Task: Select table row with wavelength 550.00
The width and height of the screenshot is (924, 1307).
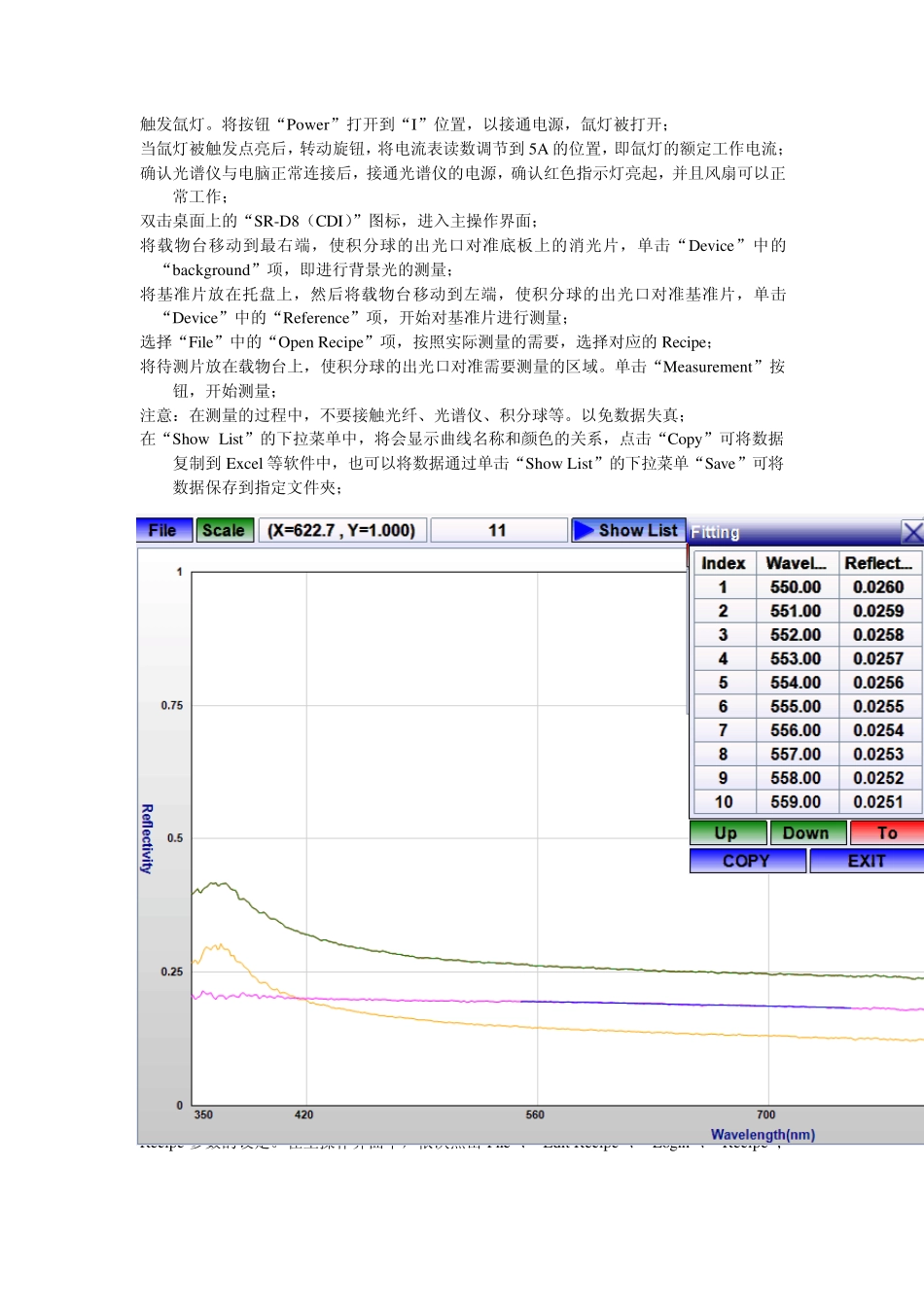Action: (796, 587)
